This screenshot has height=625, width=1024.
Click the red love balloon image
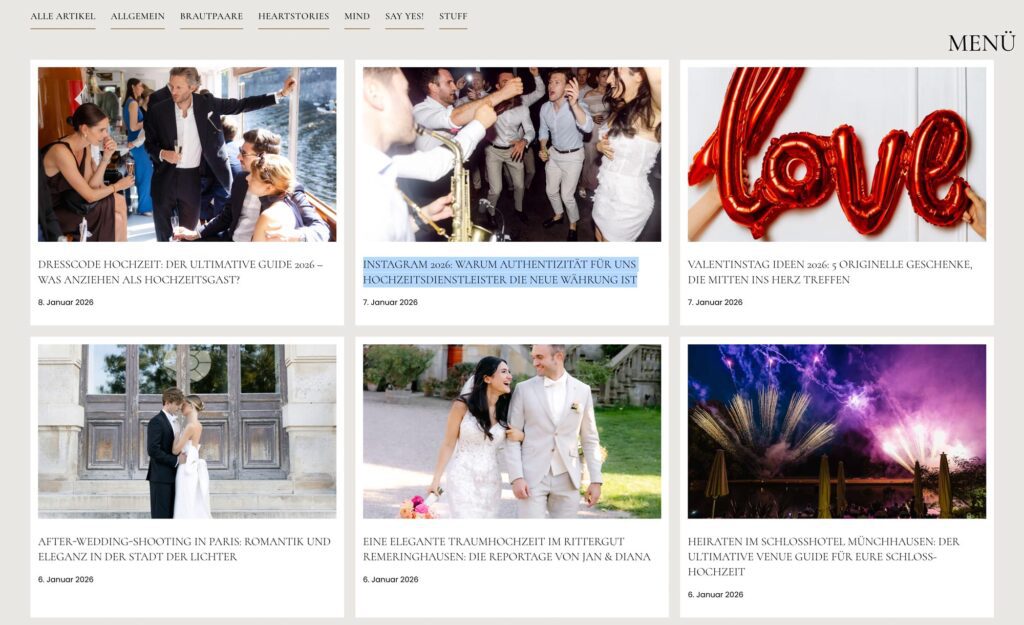coord(836,154)
